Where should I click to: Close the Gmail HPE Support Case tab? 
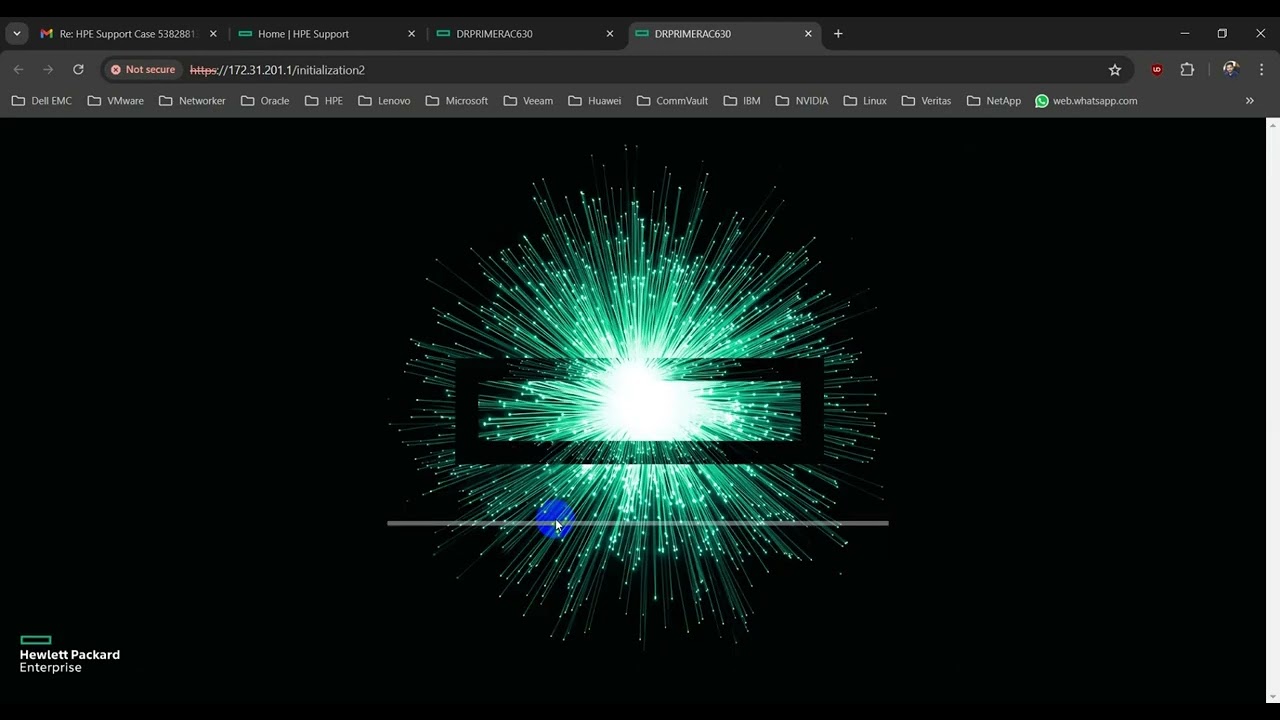pos(213,34)
